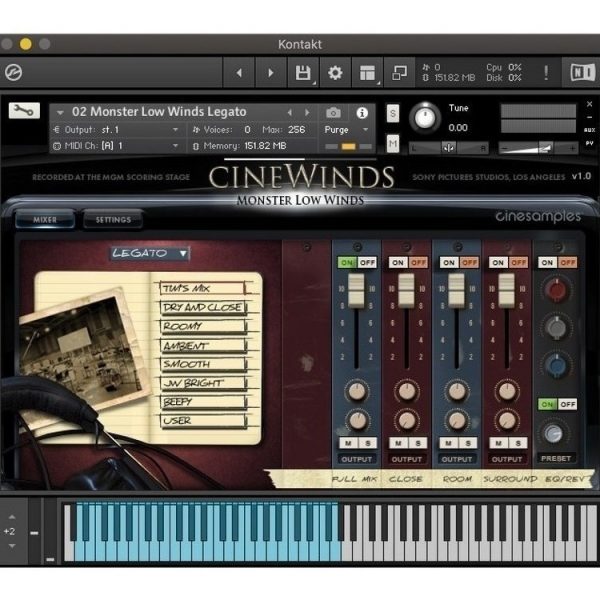Click the exclamation panic button
This screenshot has height=600, width=600.
[546, 72]
